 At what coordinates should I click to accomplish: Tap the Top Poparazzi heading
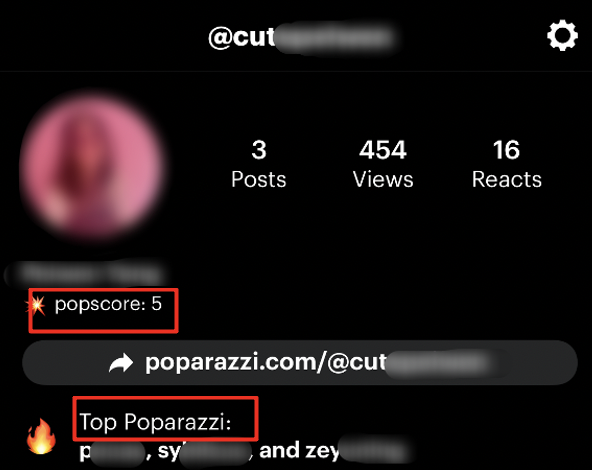155,421
